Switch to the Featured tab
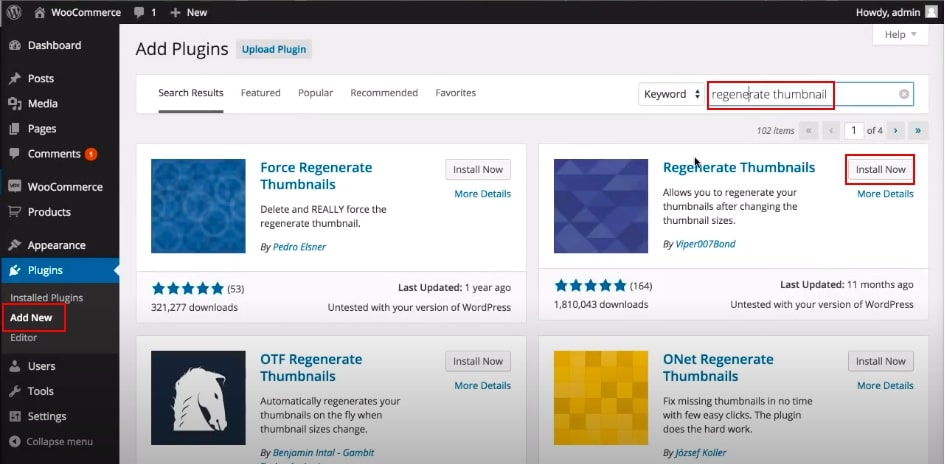This screenshot has width=945, height=464. (260, 93)
